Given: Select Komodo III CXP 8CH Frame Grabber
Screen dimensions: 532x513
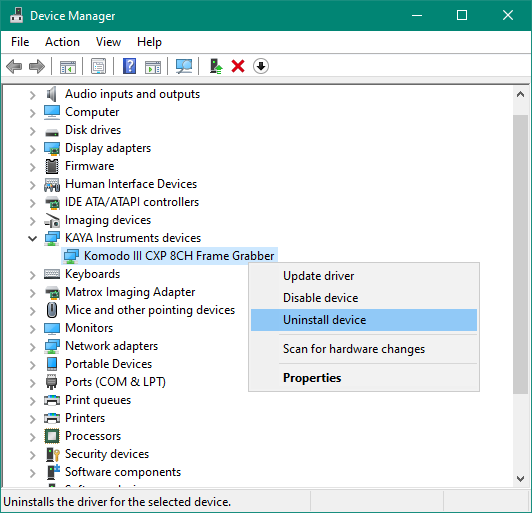Looking at the screenshot, I should (x=170, y=256).
